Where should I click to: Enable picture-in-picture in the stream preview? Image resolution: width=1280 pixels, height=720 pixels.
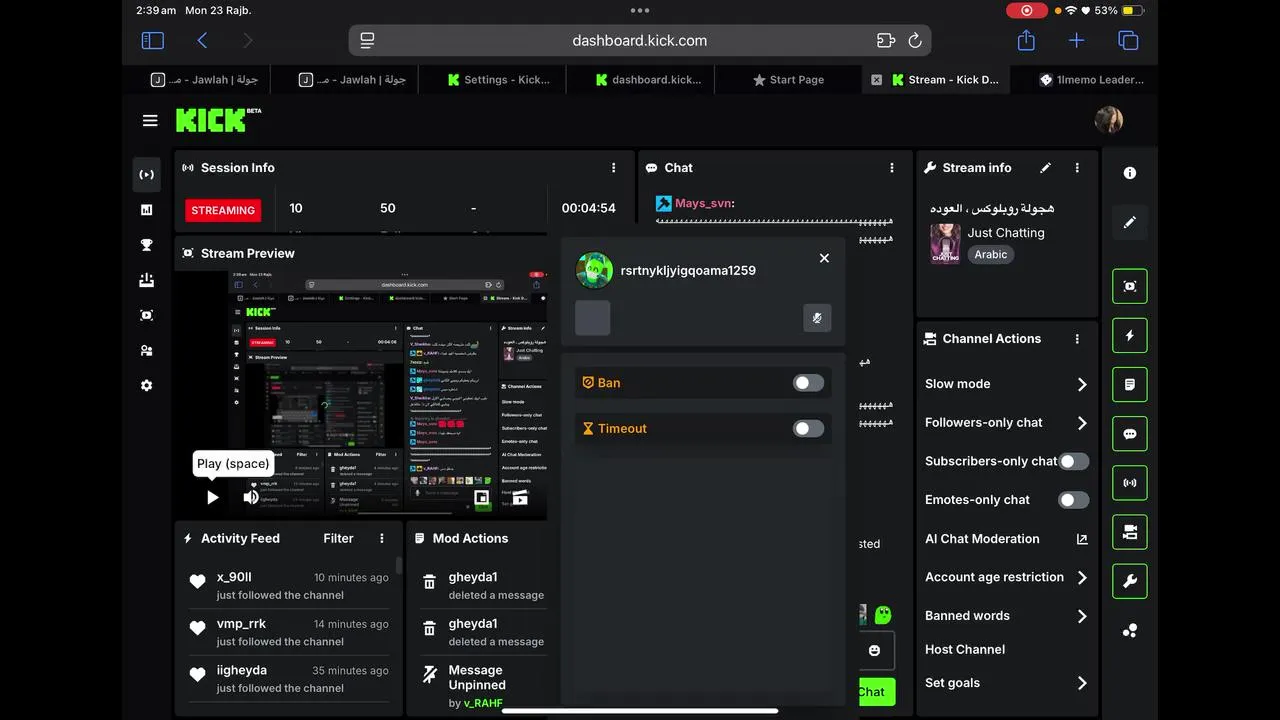[481, 497]
